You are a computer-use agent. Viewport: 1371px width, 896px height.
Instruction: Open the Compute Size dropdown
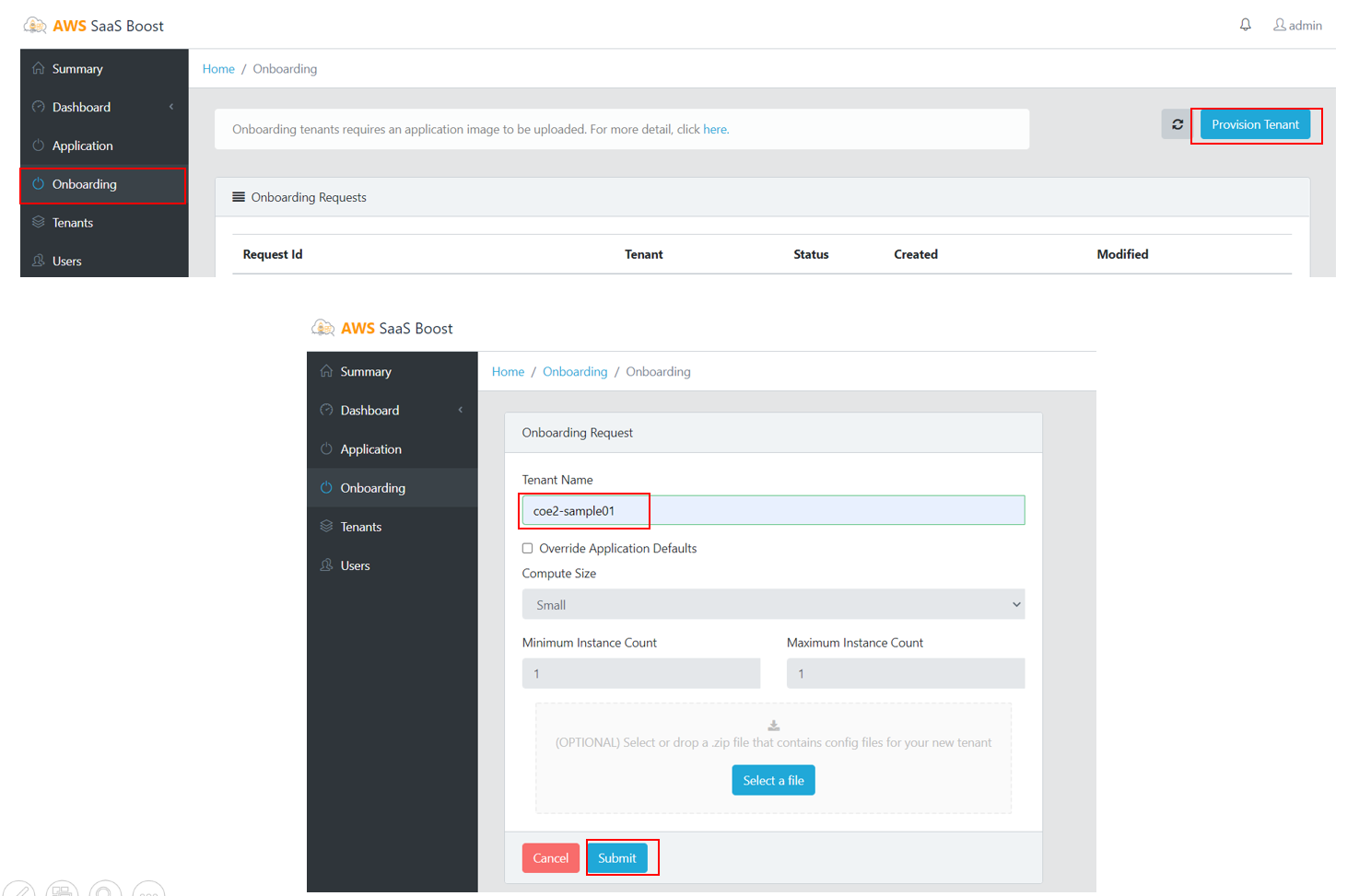[773, 605]
